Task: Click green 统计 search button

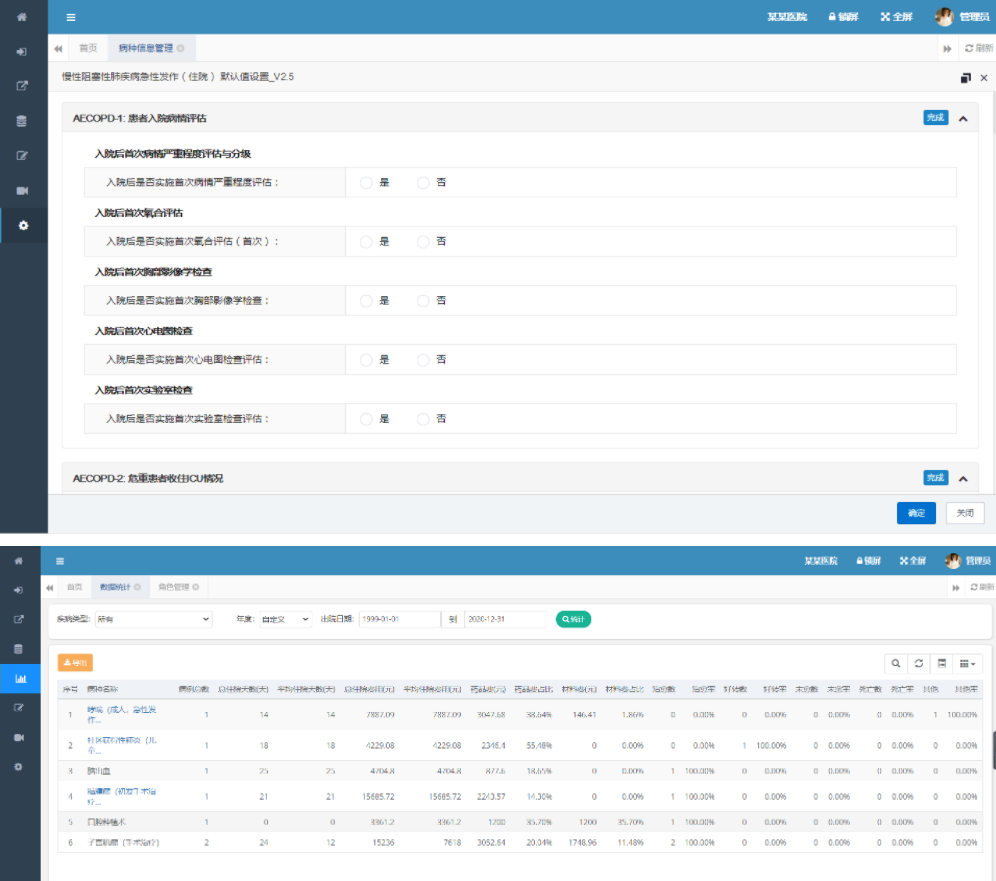Action: [x=573, y=619]
